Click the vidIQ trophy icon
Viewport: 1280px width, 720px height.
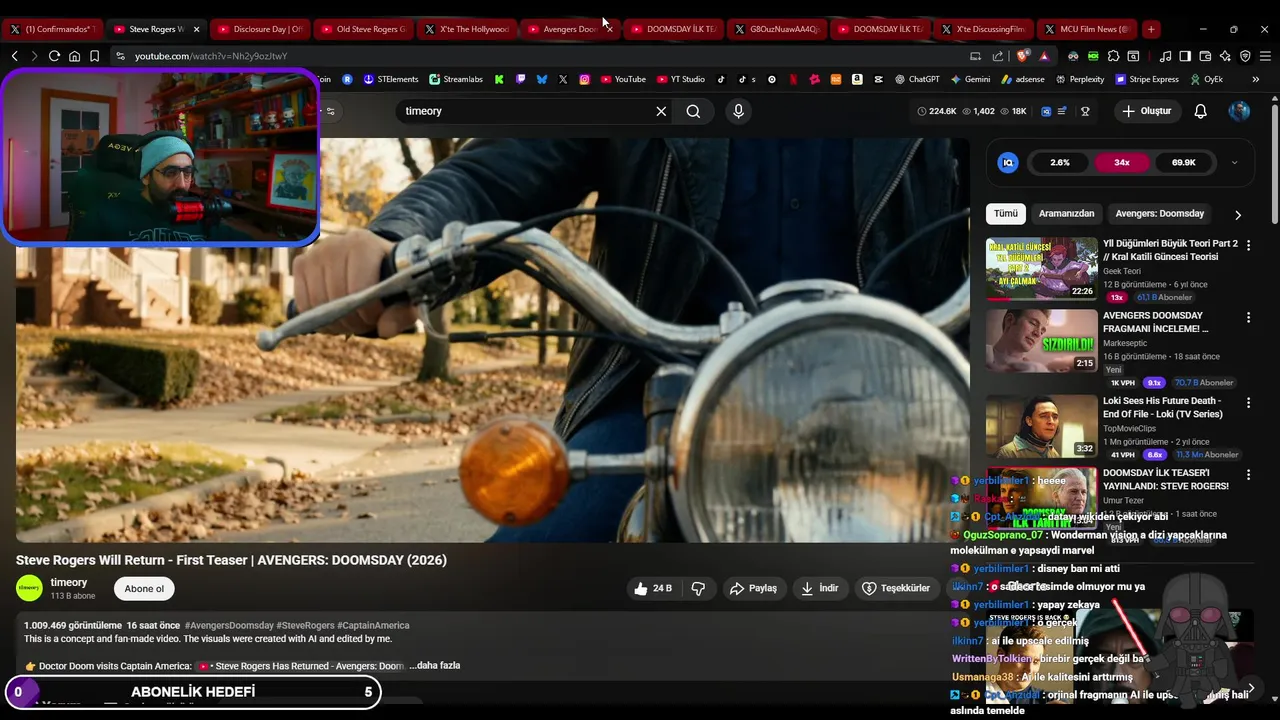(x=1085, y=111)
